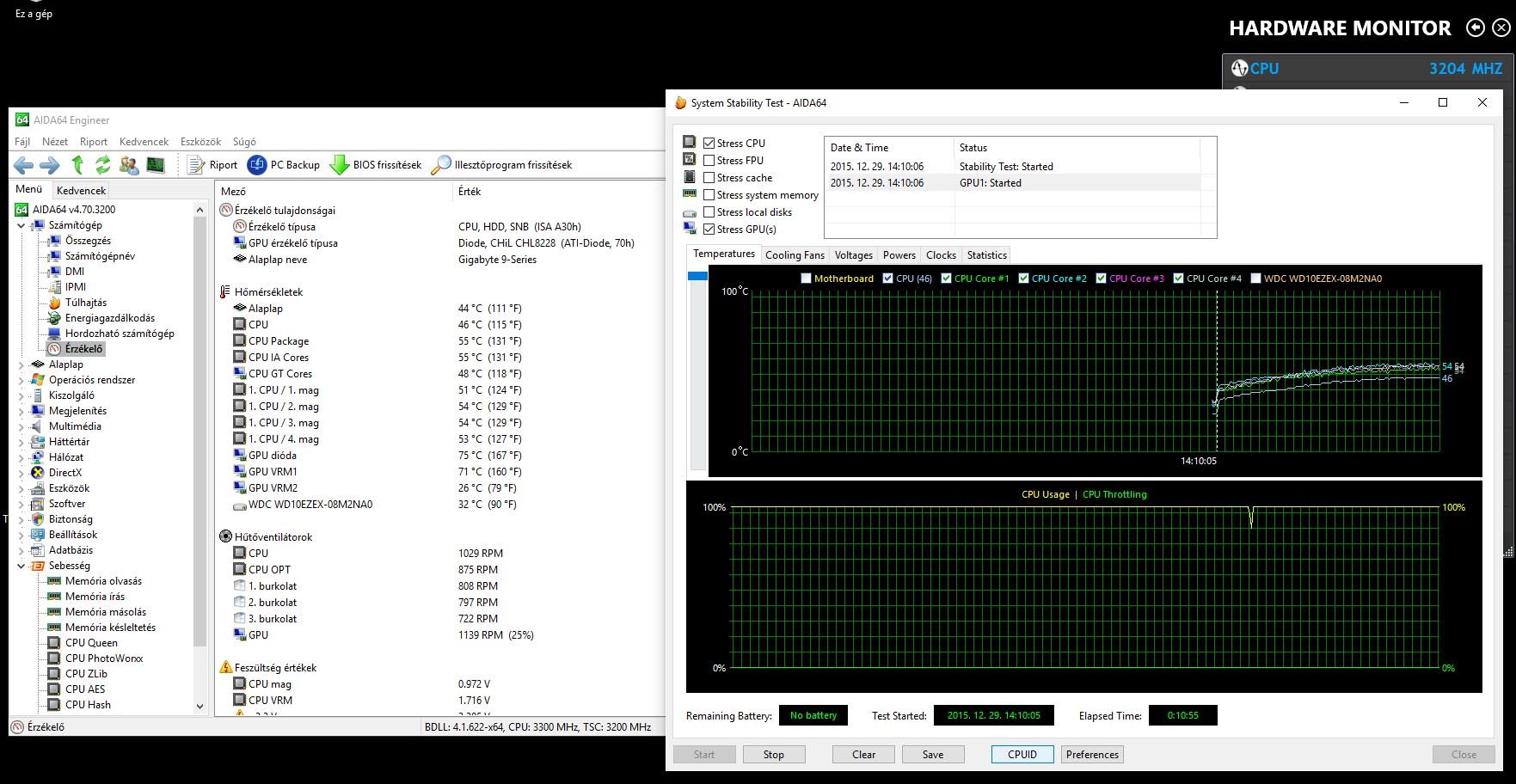The height and width of the screenshot is (784, 1516).
Task: Switch to Kedvencek tab in AIDA64 sidebar
Action: coord(81,191)
